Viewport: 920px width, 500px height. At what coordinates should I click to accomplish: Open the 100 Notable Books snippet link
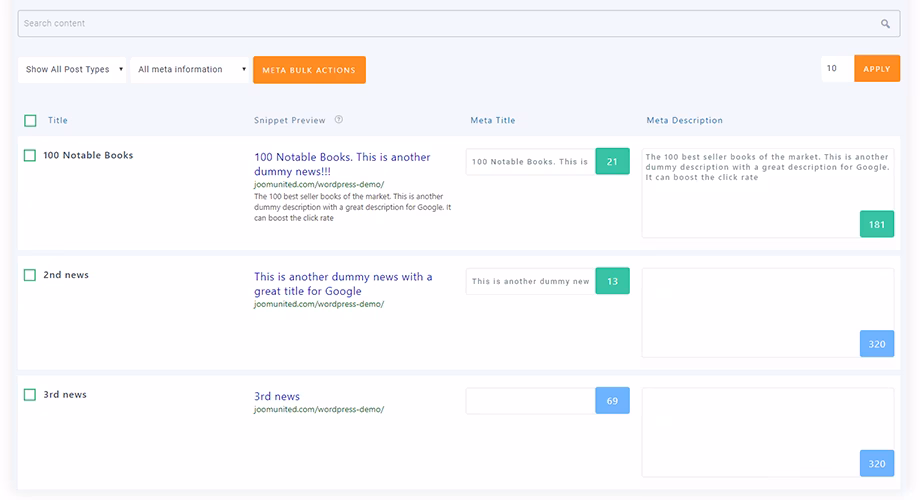(x=342, y=164)
